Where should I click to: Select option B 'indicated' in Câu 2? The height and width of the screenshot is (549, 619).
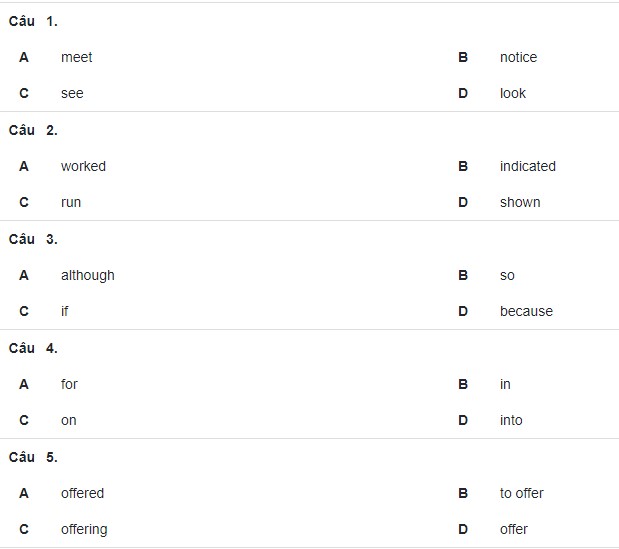click(x=528, y=167)
